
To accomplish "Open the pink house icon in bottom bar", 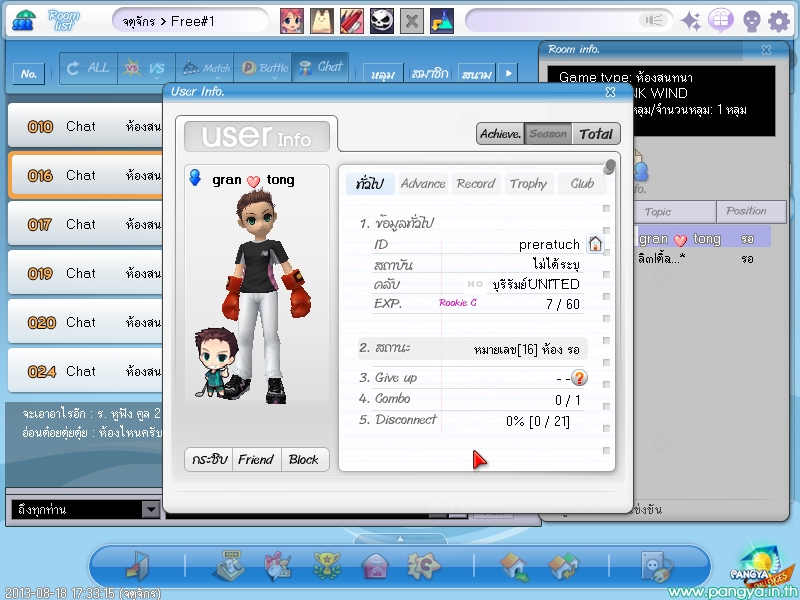I will pos(376,566).
